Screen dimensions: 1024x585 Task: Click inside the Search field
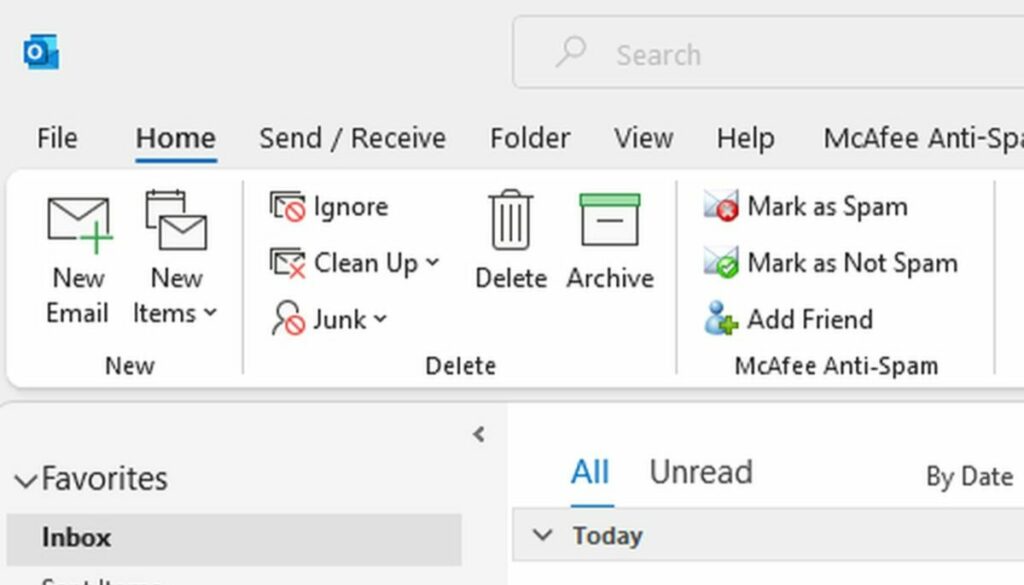point(700,54)
